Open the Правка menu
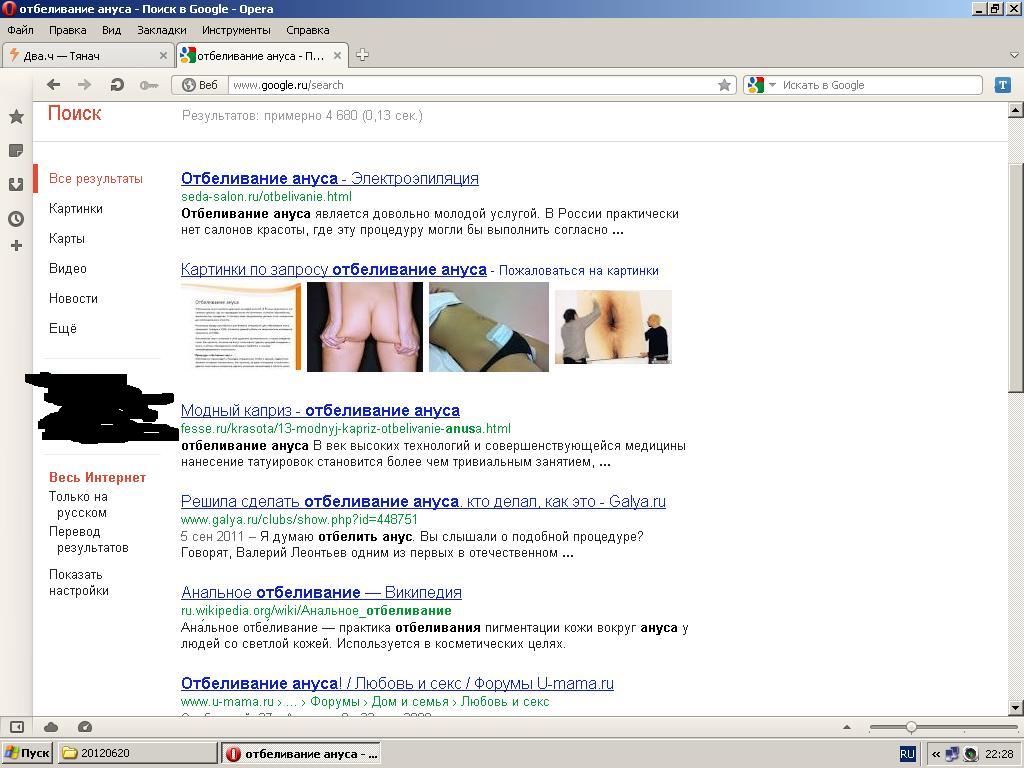The width and height of the screenshot is (1024, 768). [x=67, y=30]
